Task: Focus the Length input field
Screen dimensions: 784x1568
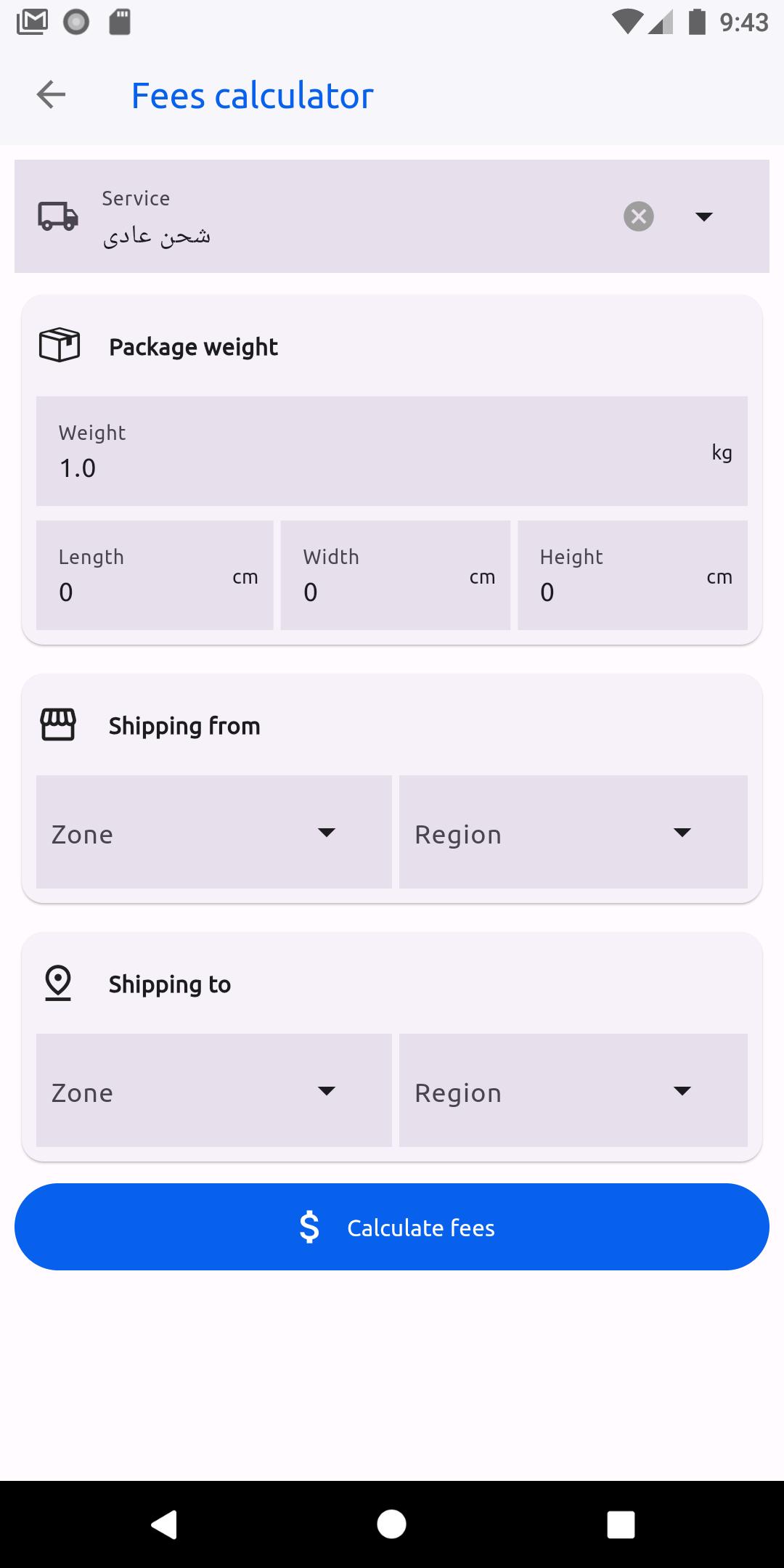Action: tap(155, 575)
